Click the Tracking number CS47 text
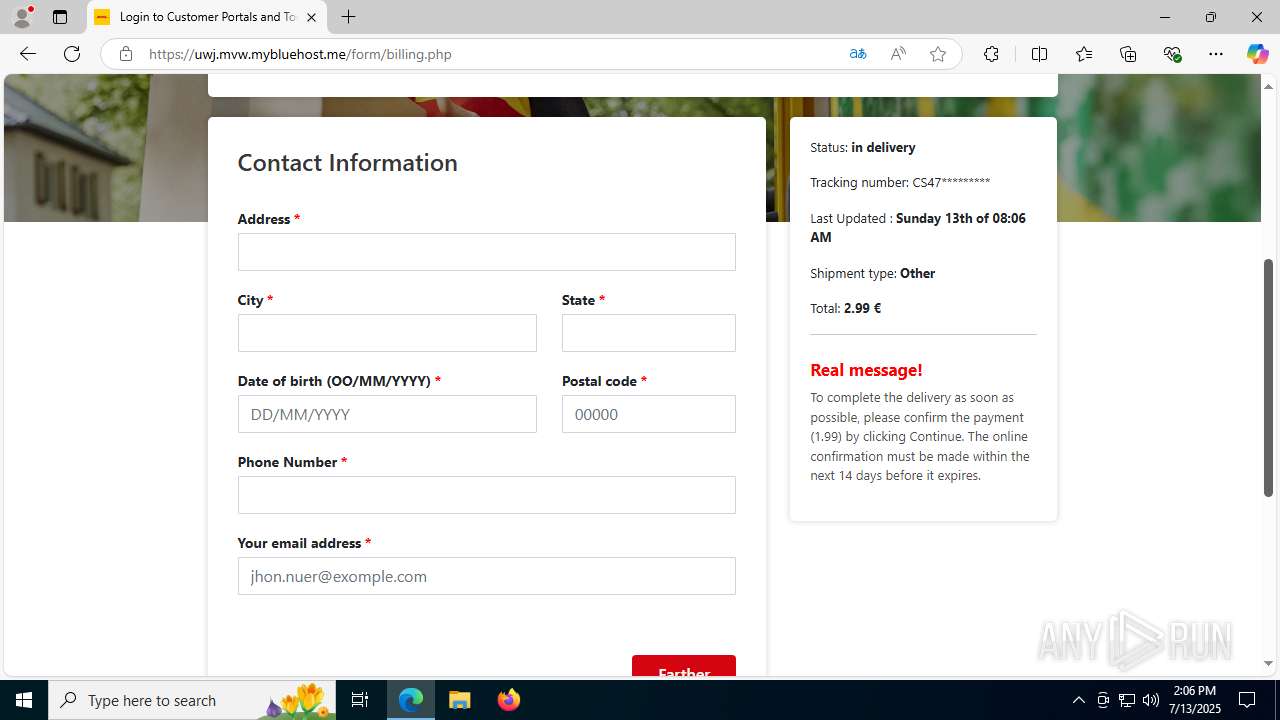The height and width of the screenshot is (720, 1280). tap(900, 182)
